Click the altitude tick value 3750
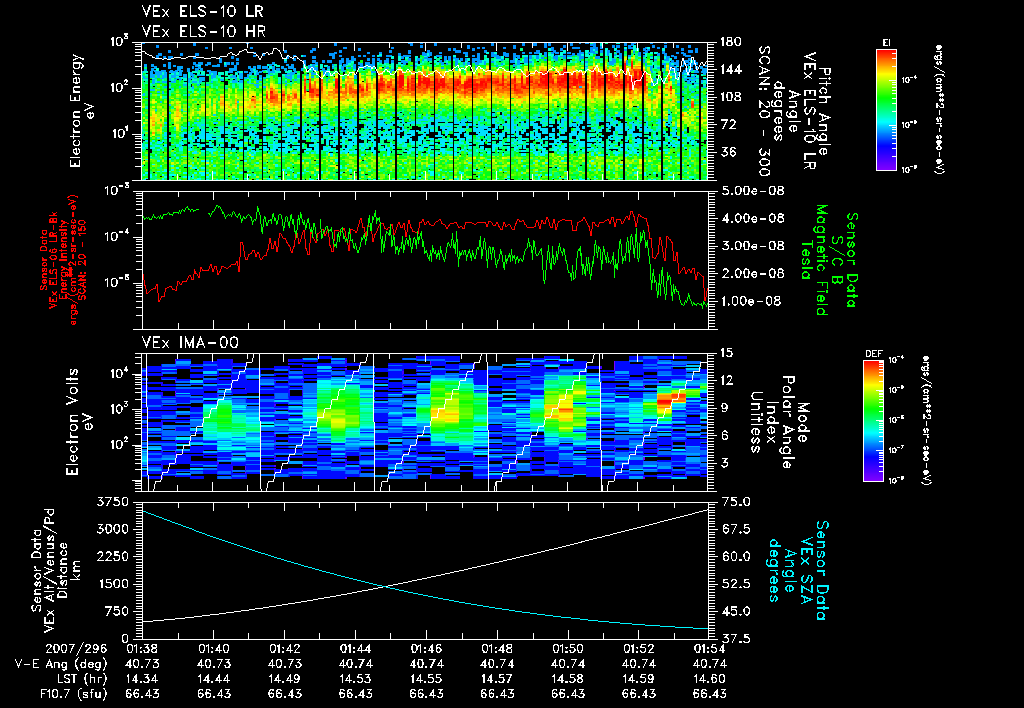The height and width of the screenshot is (708, 1024). (113, 502)
